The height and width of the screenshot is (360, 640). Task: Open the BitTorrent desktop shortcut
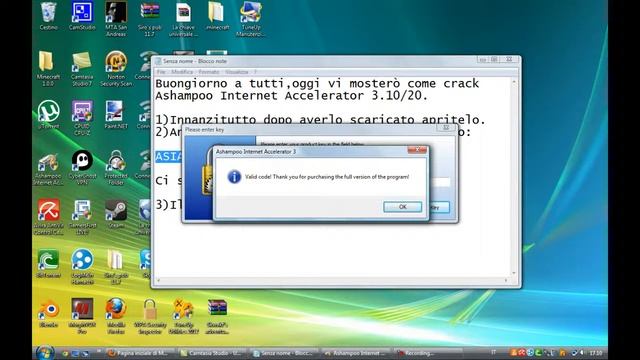49,264
